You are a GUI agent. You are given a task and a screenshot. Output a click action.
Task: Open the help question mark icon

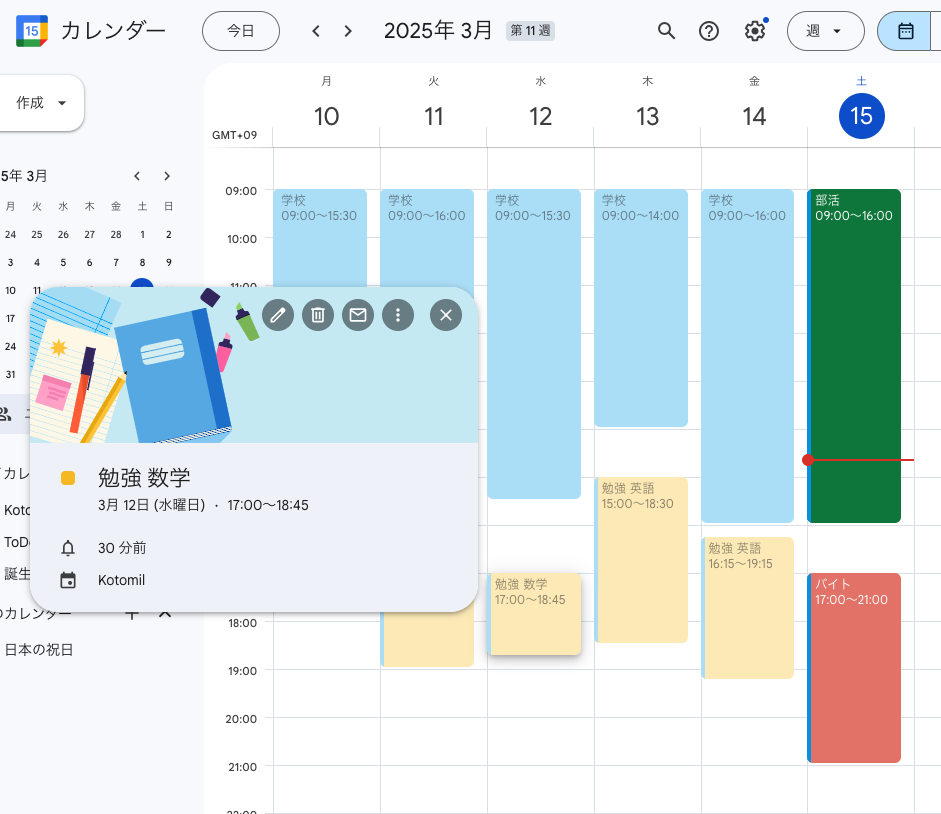coord(709,31)
